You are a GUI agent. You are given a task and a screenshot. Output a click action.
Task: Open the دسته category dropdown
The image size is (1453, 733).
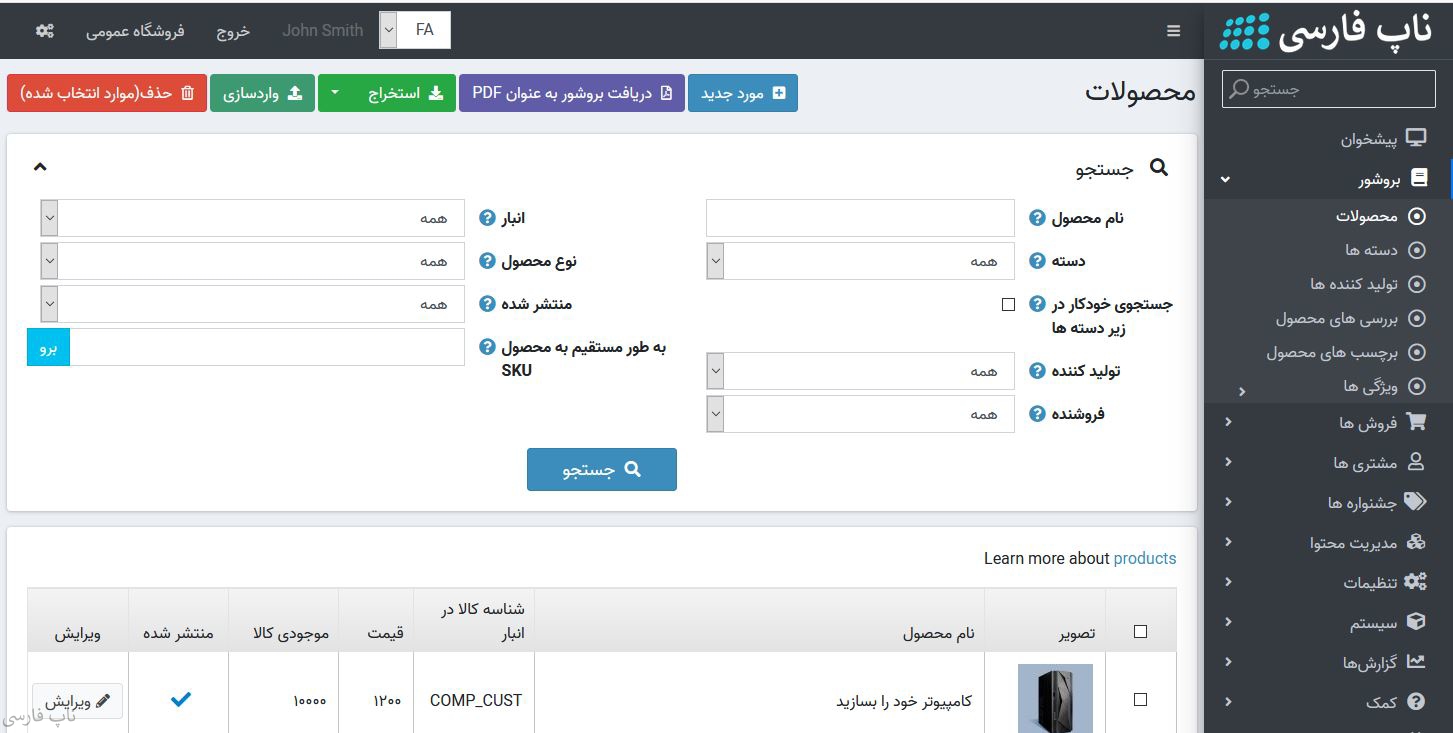(x=860, y=261)
